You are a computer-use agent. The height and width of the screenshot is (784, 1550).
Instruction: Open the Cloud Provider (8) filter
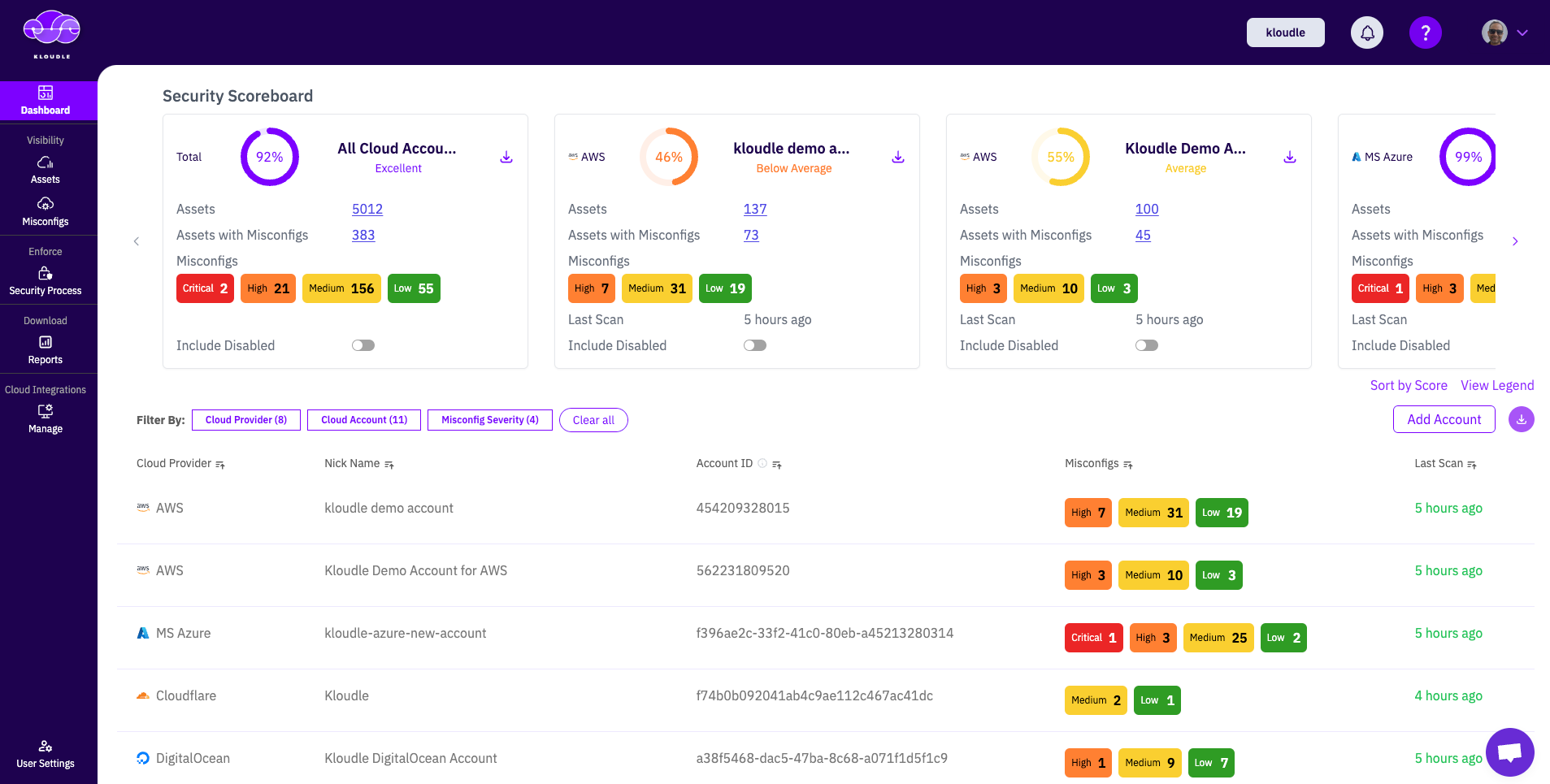[246, 420]
